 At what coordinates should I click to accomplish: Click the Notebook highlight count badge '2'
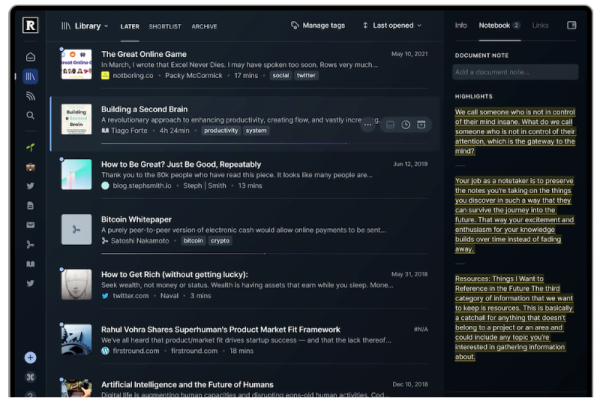[516, 25]
